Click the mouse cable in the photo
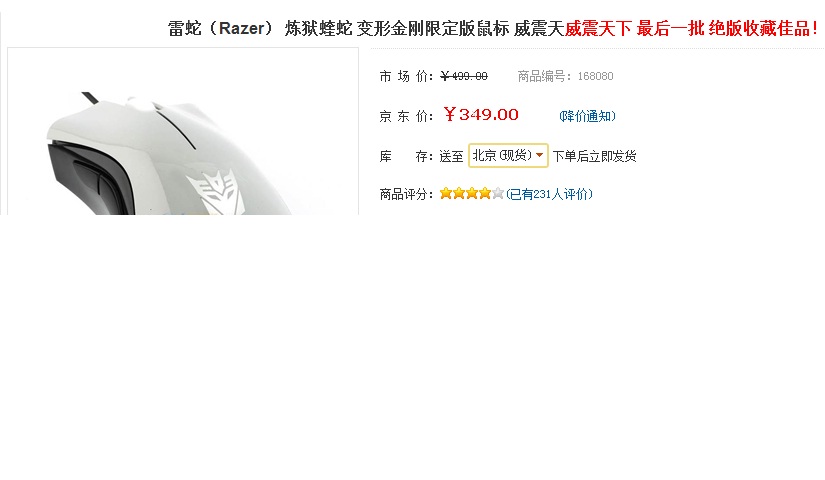 pyautogui.click(x=90, y=98)
